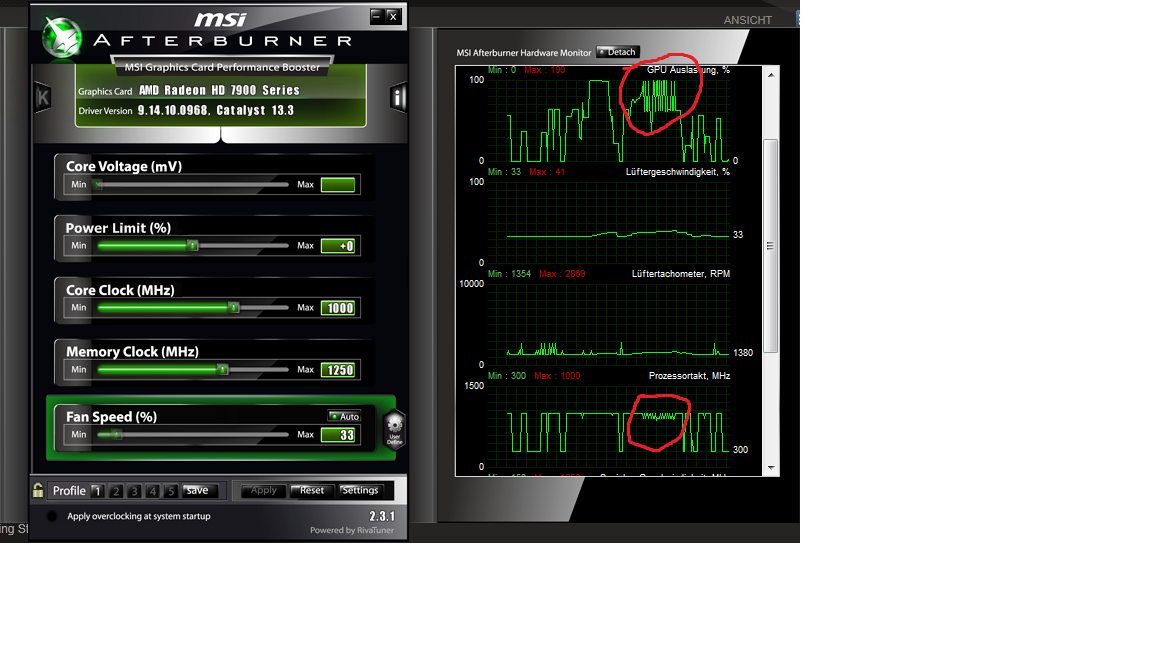Click the Lüftertachometer RPM graph

click(x=608, y=325)
